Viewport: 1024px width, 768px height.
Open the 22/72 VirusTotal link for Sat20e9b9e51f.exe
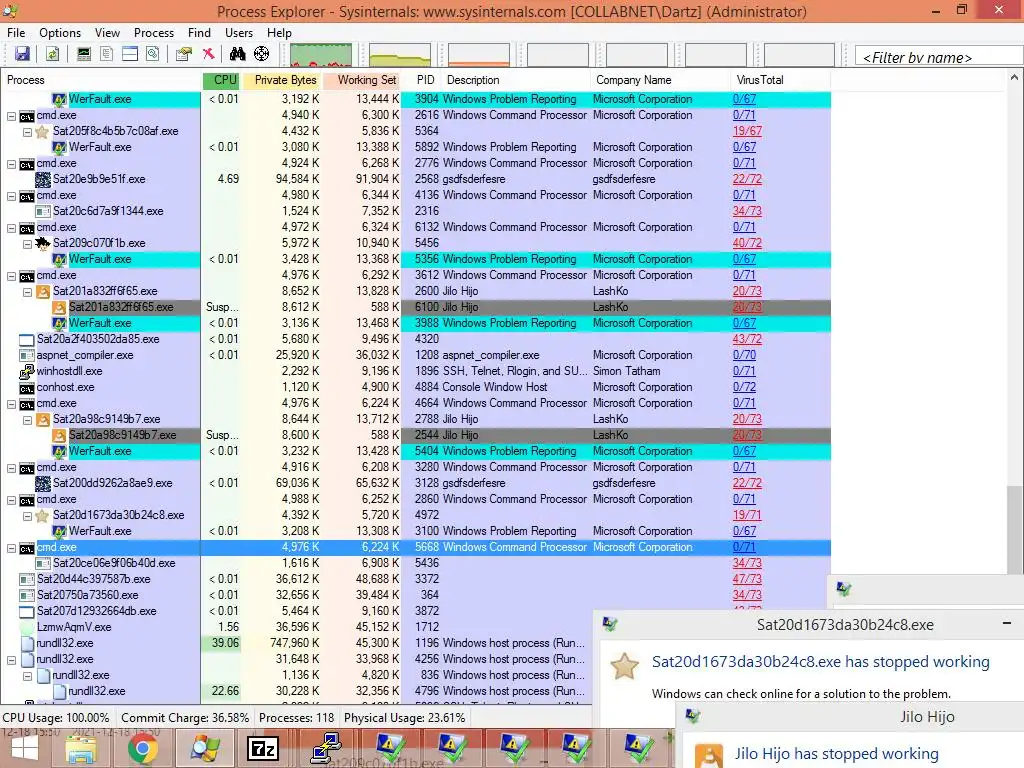click(747, 179)
